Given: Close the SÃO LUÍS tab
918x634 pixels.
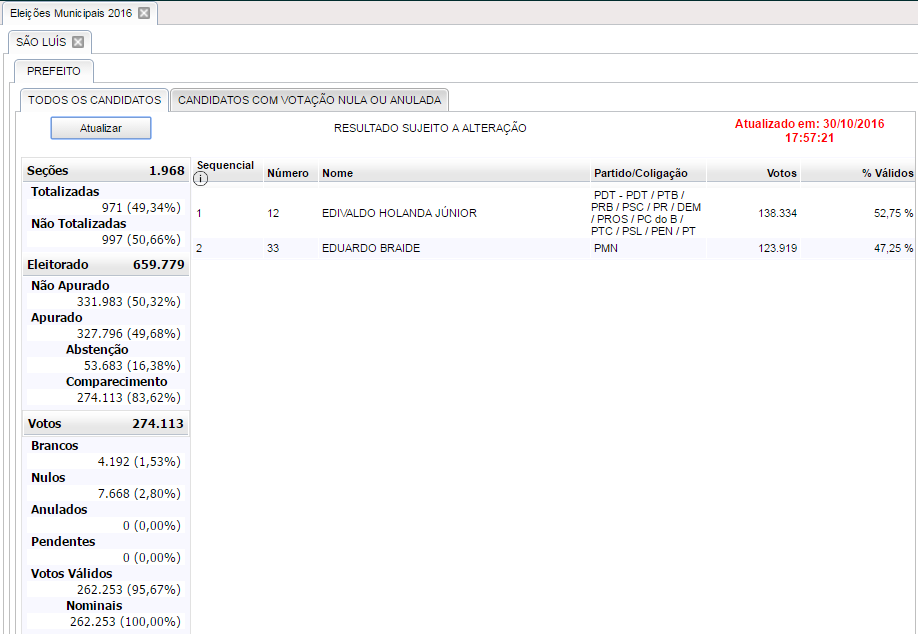Looking at the screenshot, I should [78, 42].
